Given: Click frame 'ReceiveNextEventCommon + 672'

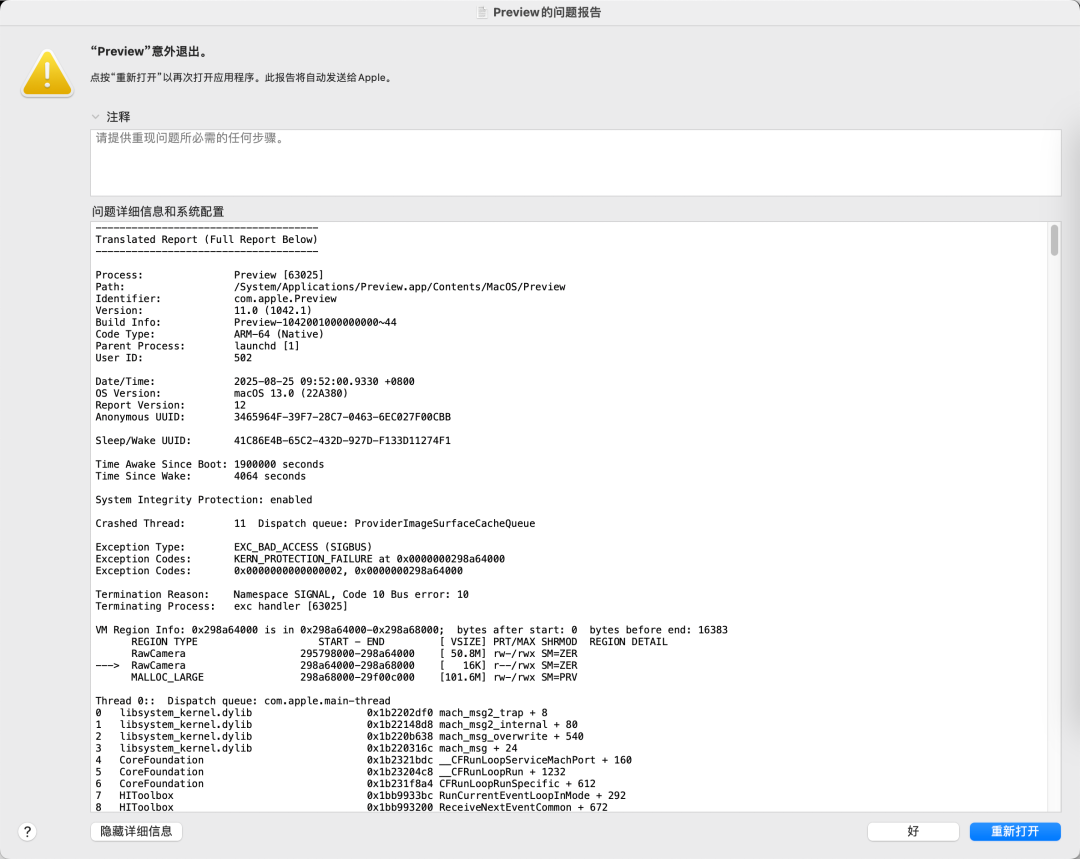Looking at the screenshot, I should tap(523, 807).
